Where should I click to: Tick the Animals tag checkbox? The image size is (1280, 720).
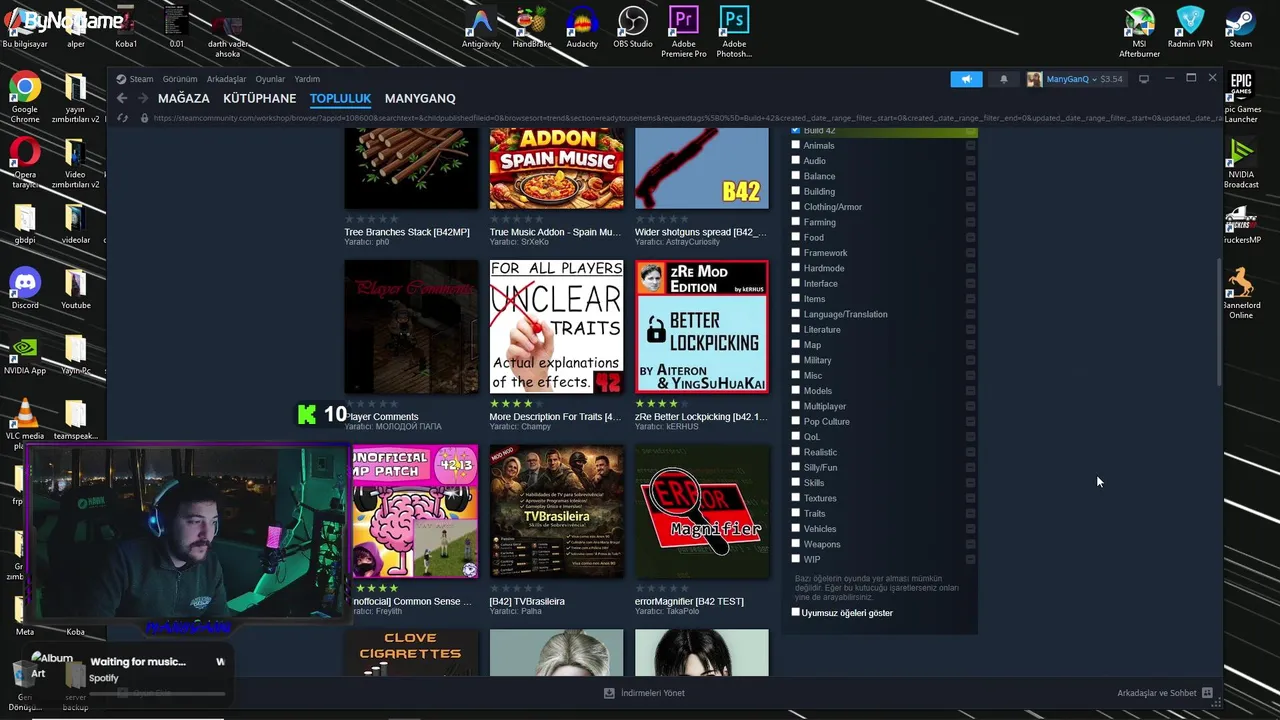click(x=796, y=145)
